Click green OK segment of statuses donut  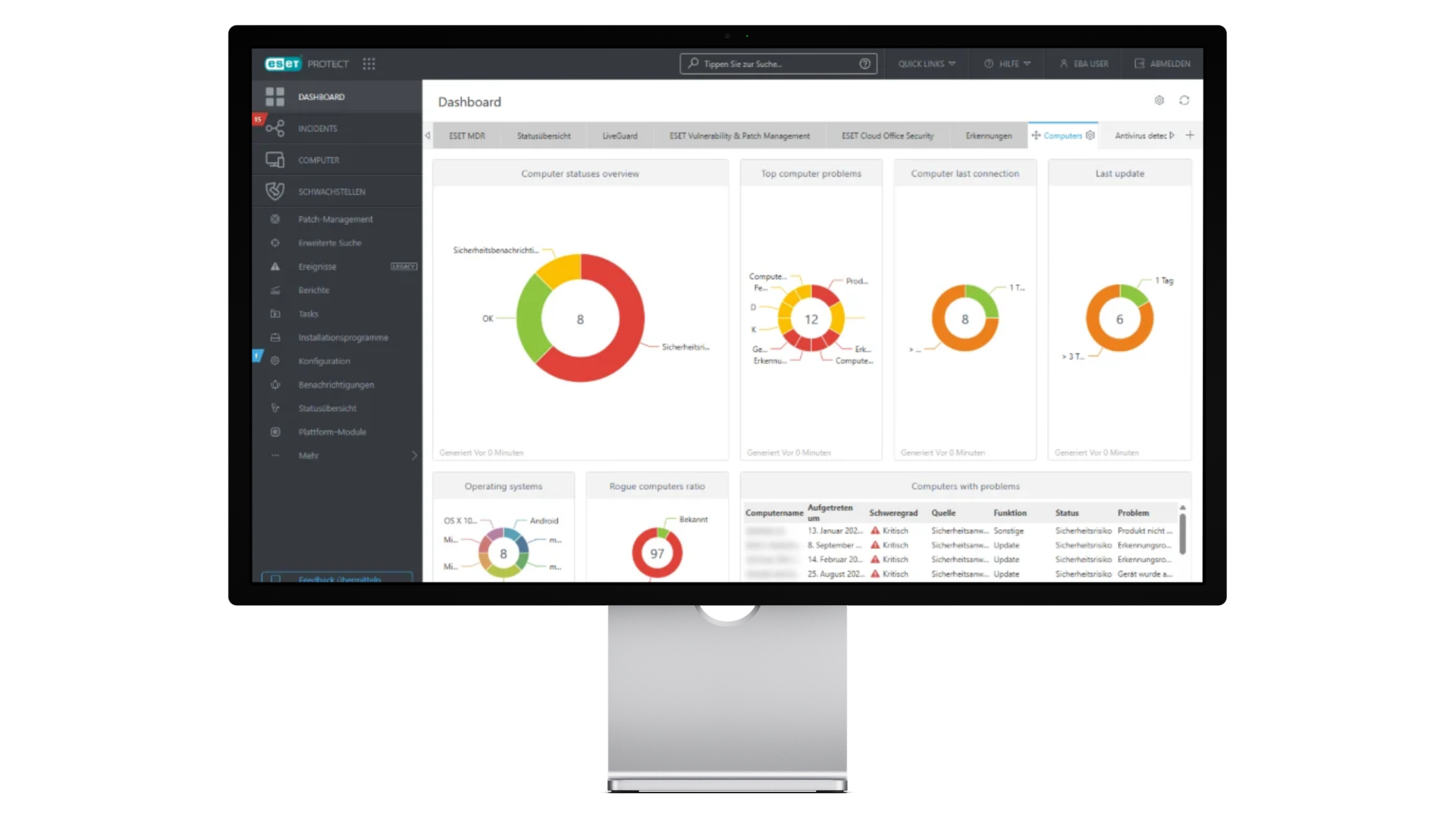coord(531,318)
